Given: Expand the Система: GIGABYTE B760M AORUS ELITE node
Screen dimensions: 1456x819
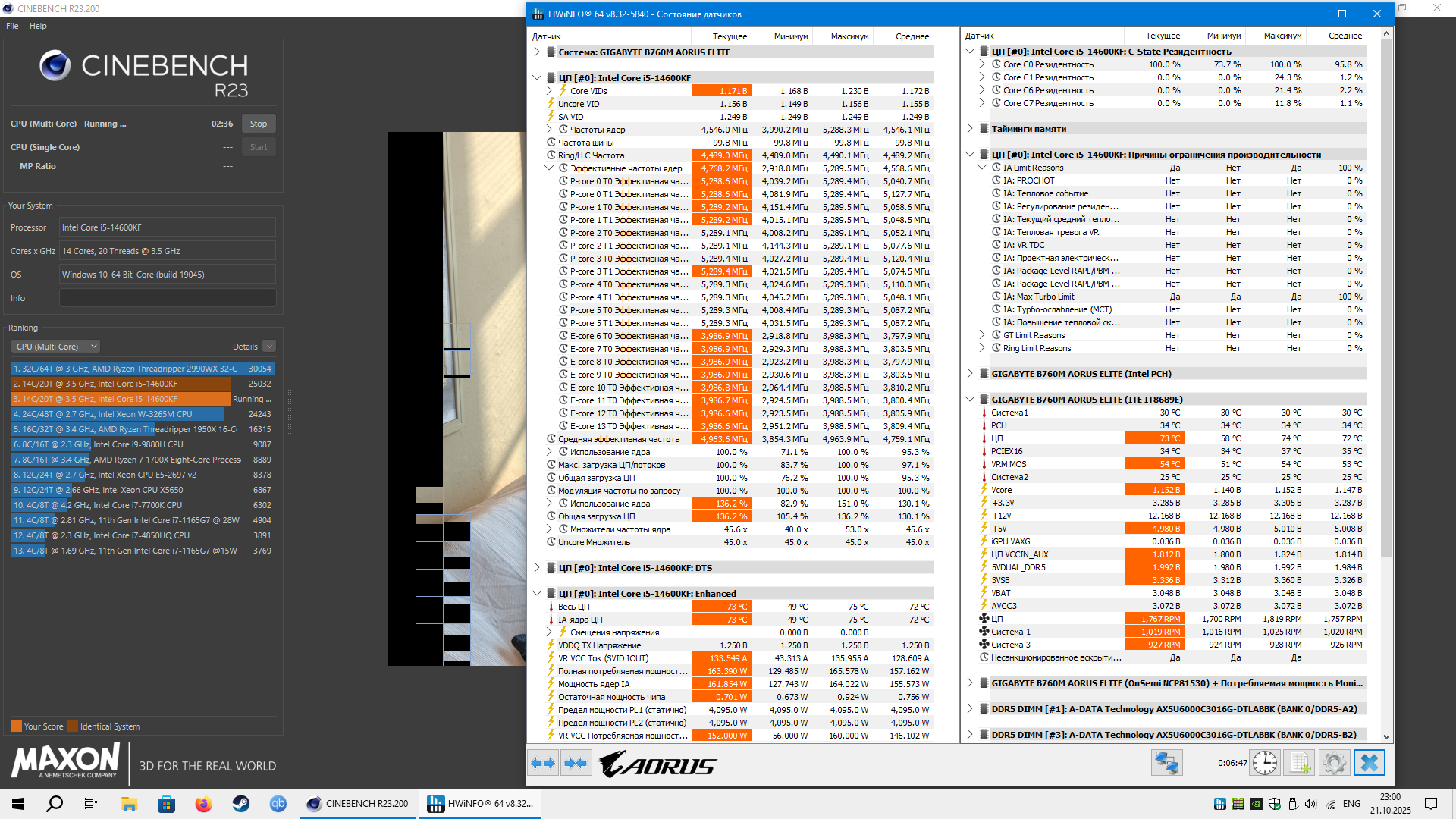Looking at the screenshot, I should point(537,52).
